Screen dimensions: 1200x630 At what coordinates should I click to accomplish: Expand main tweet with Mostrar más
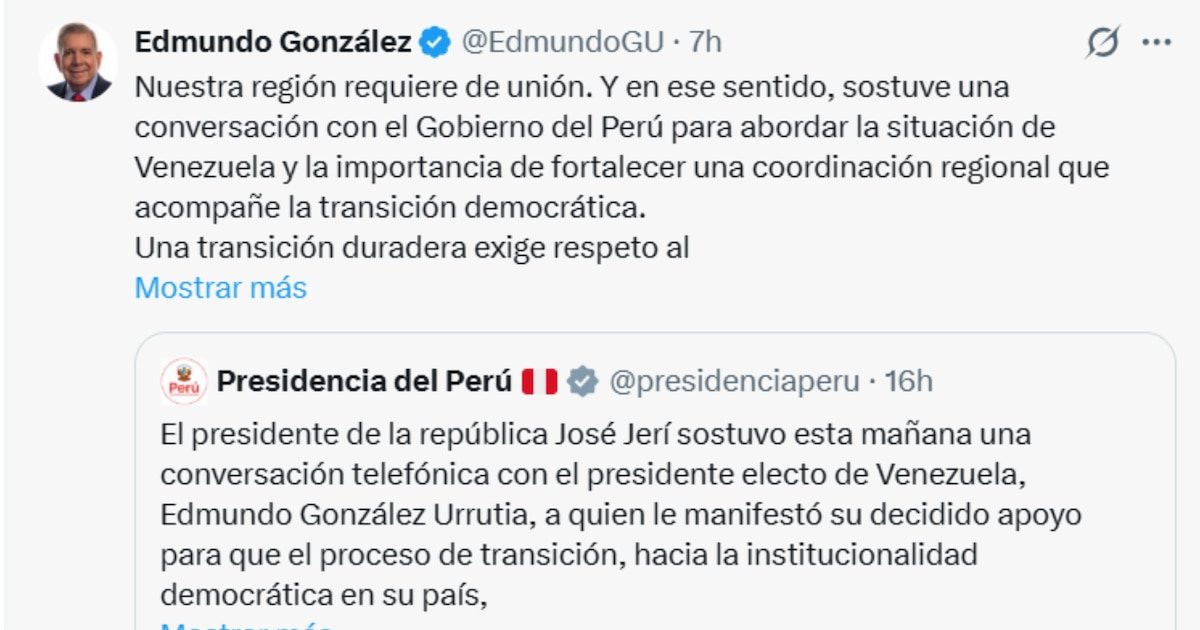(x=220, y=288)
